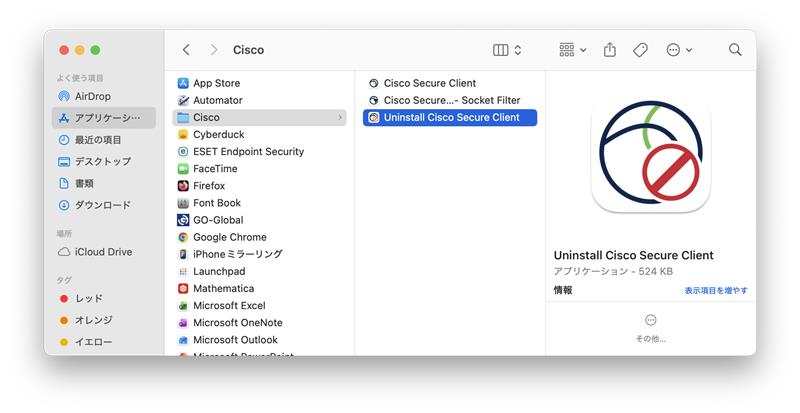Viewport: 800px width, 413px height.
Task: Open iCloud Drive in sidebar
Action: (x=102, y=252)
